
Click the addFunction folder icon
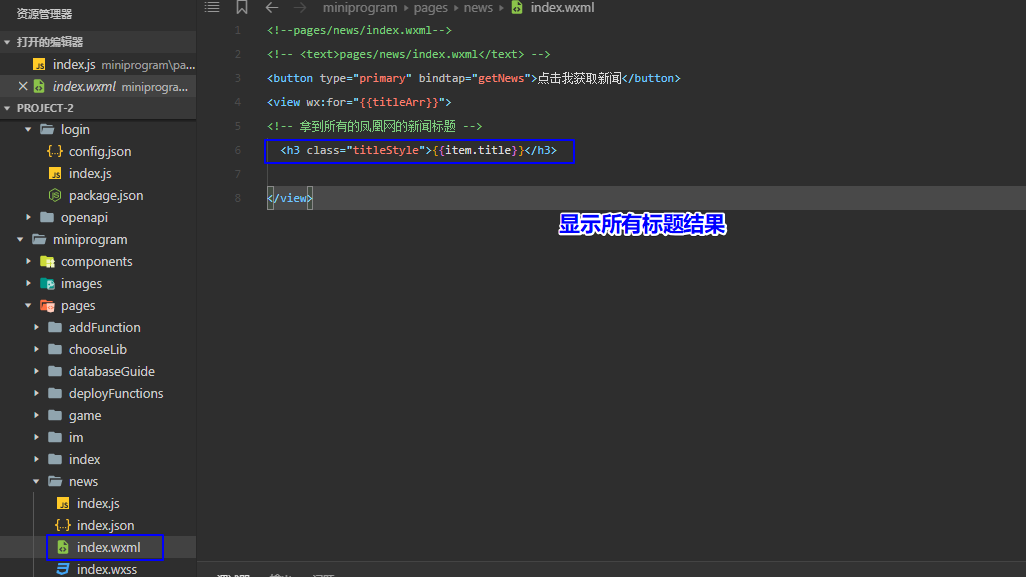point(55,327)
